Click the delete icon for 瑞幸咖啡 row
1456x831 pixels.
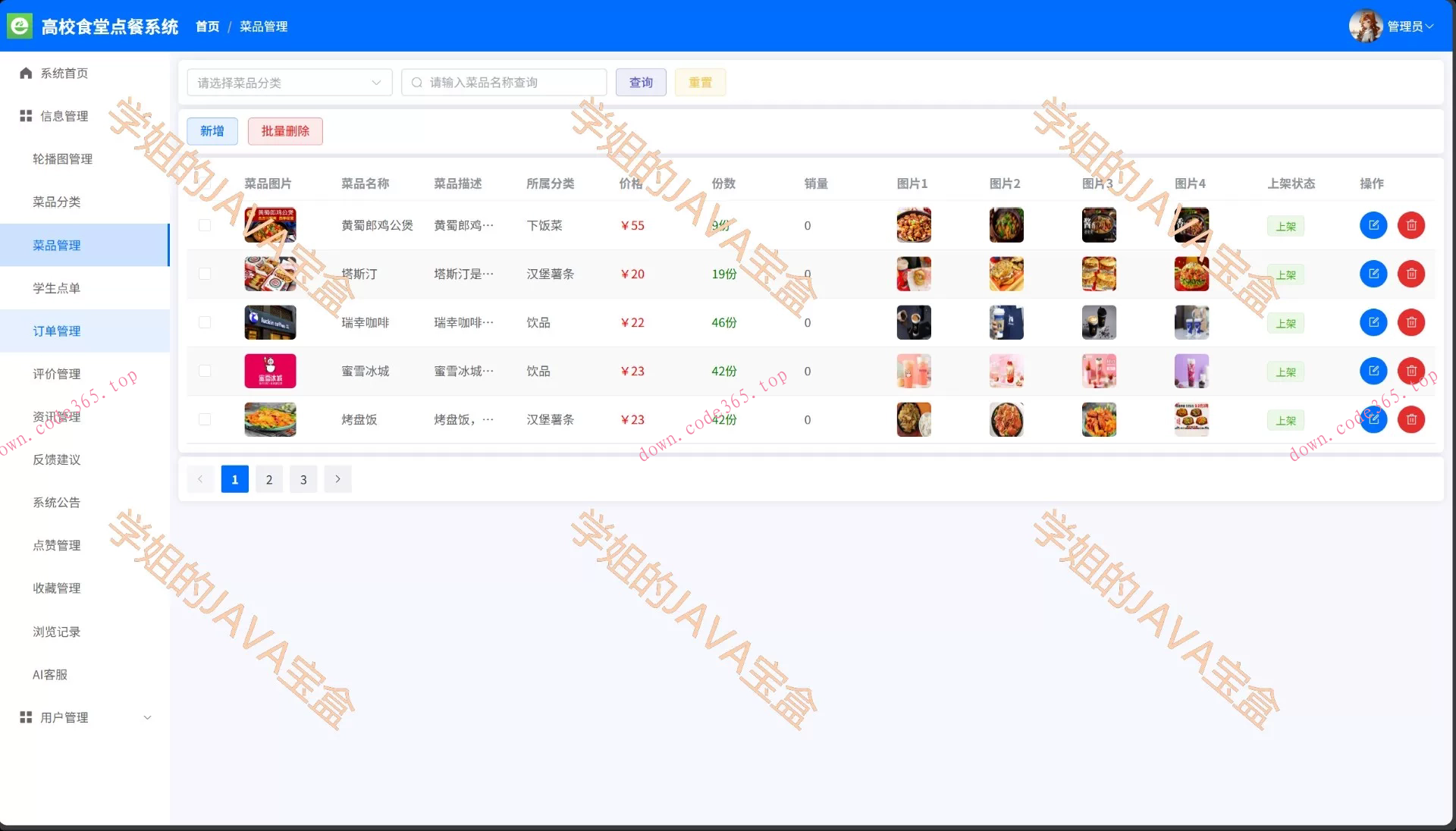pos(1412,322)
